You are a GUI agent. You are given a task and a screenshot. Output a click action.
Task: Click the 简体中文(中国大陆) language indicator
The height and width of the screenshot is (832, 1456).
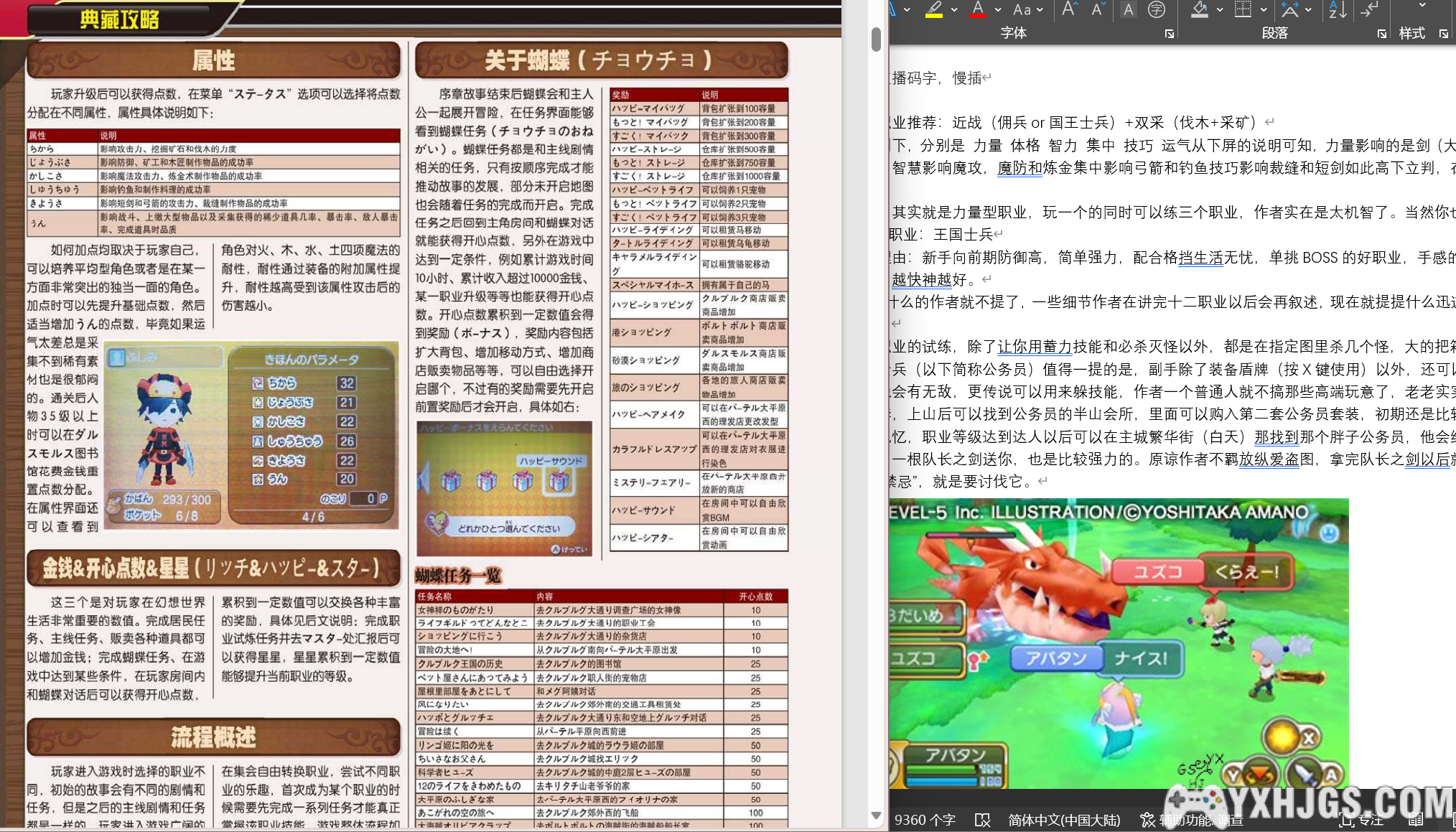click(1064, 820)
